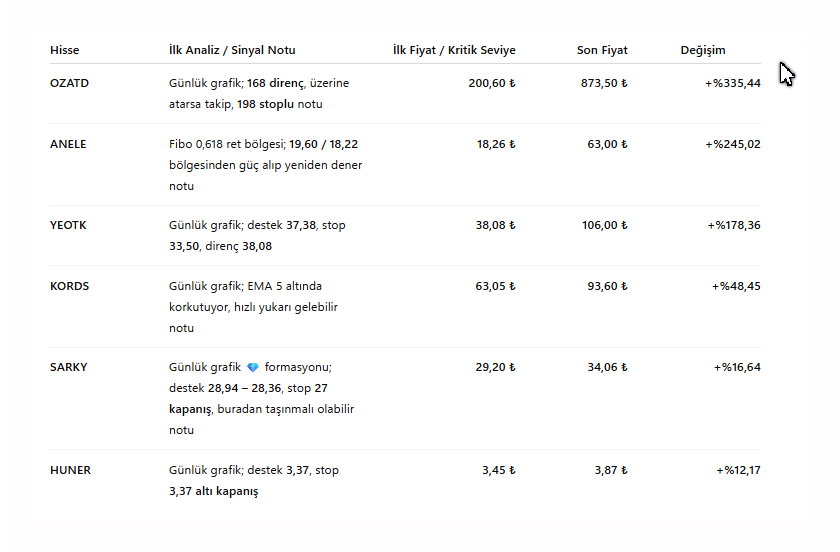Click HUNER change value +%12,17
Image resolution: width=840 pixels, height=552 pixels.
[x=738, y=470]
